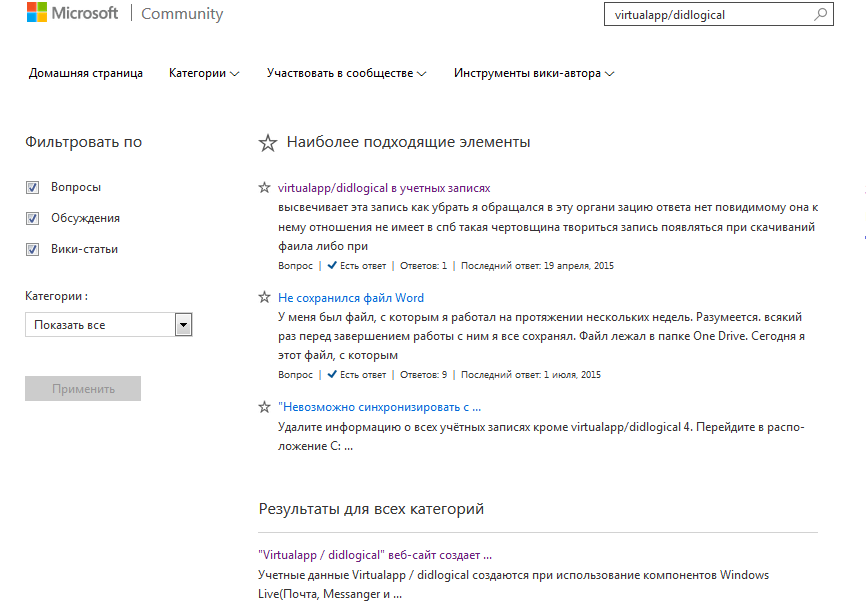Star the virtualapp/didlogical accounts question

coord(265,188)
